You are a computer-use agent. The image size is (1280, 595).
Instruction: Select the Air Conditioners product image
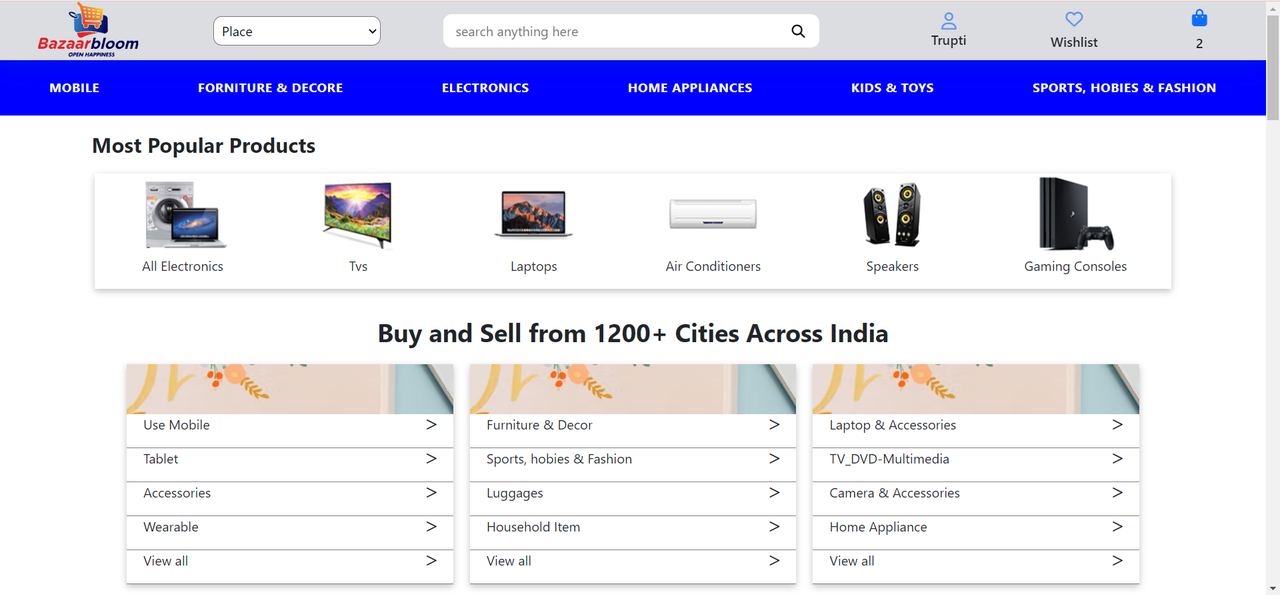[713, 214]
